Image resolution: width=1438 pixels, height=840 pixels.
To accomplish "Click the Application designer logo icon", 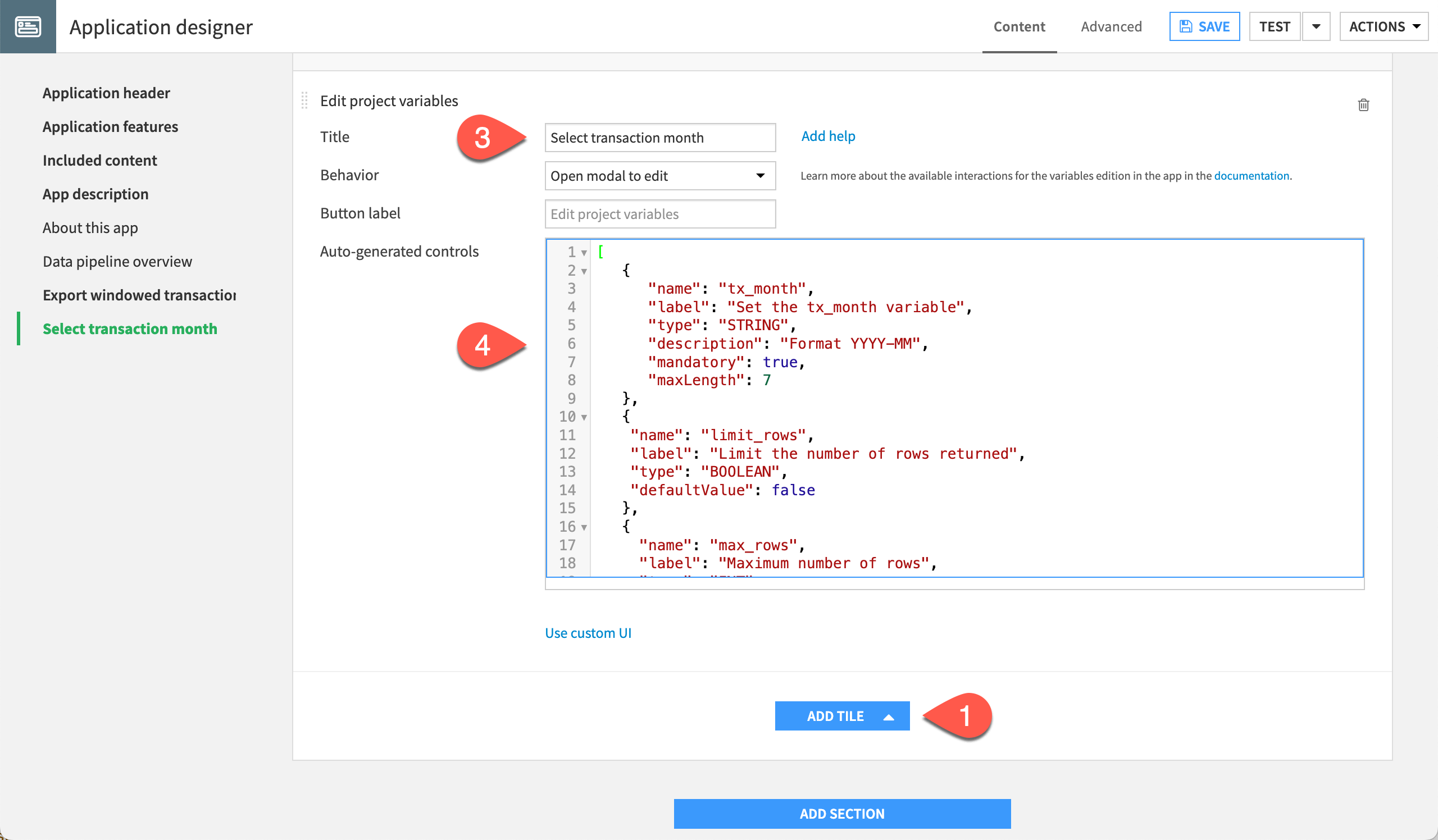I will [28, 27].
